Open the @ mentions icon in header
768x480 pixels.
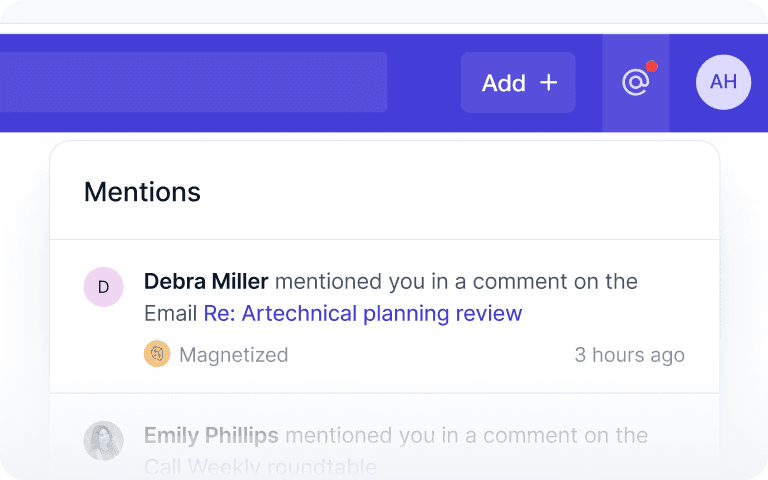[x=635, y=83]
